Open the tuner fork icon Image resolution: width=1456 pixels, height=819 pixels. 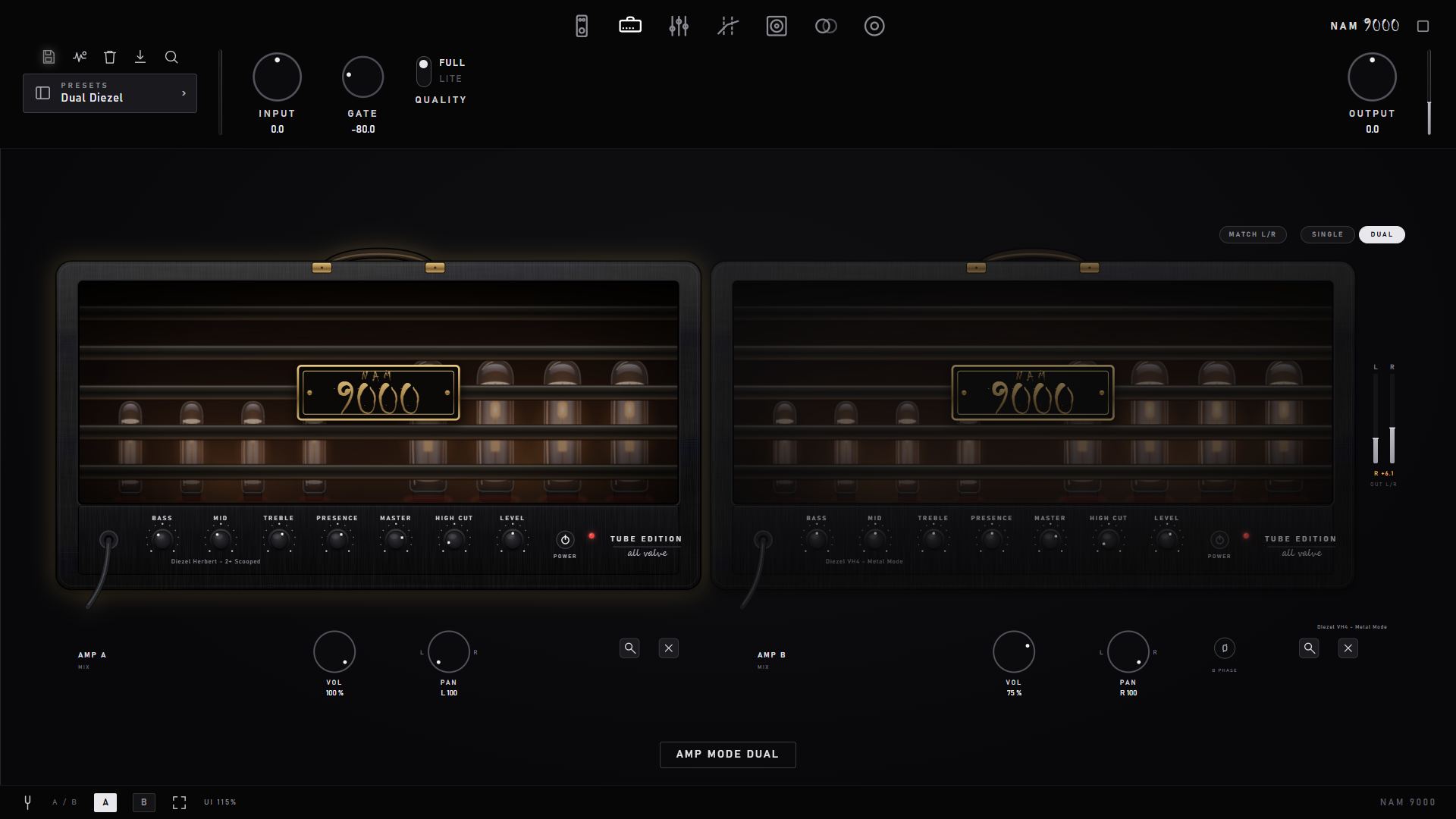27,802
